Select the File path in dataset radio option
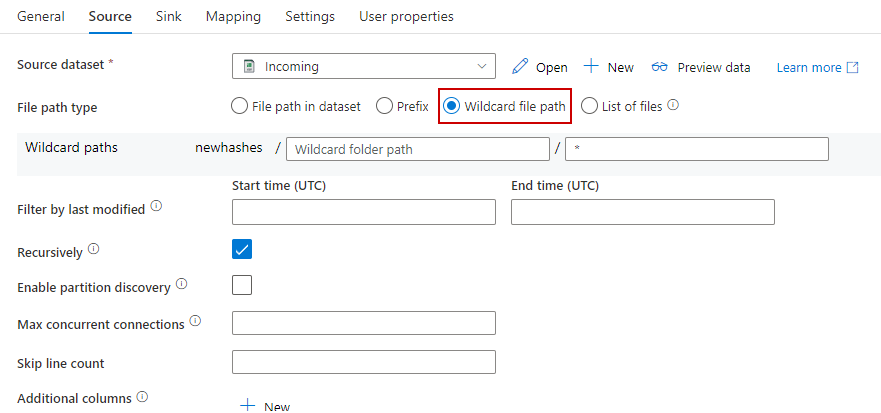The height and width of the screenshot is (413, 881). tap(240, 106)
